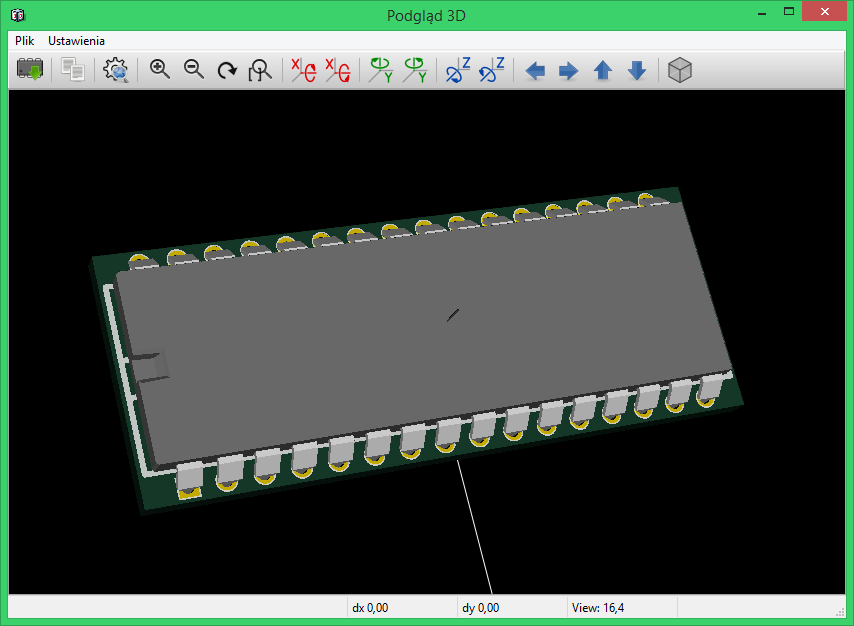The width and height of the screenshot is (854, 626).
Task: Copy 3D image to clipboard icon
Action: pos(73,70)
